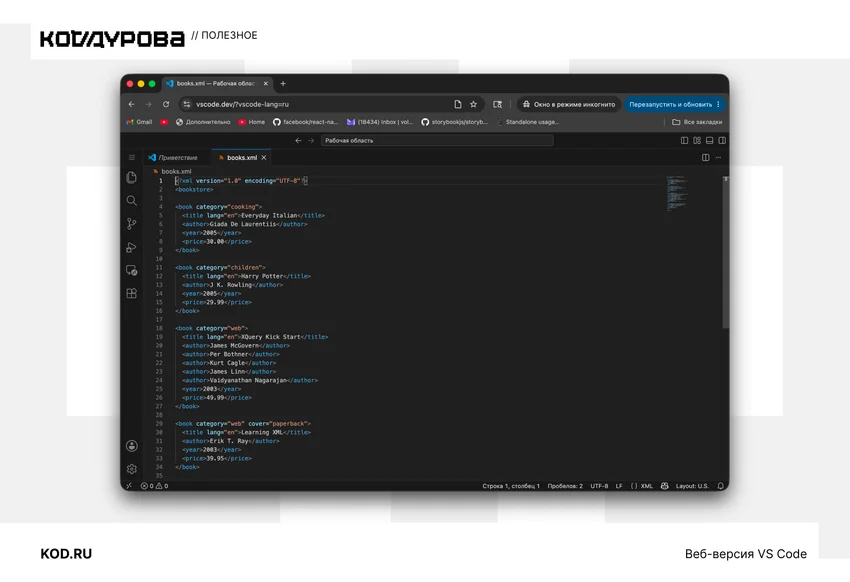Toggle the bottom panel layout icon

709,140
